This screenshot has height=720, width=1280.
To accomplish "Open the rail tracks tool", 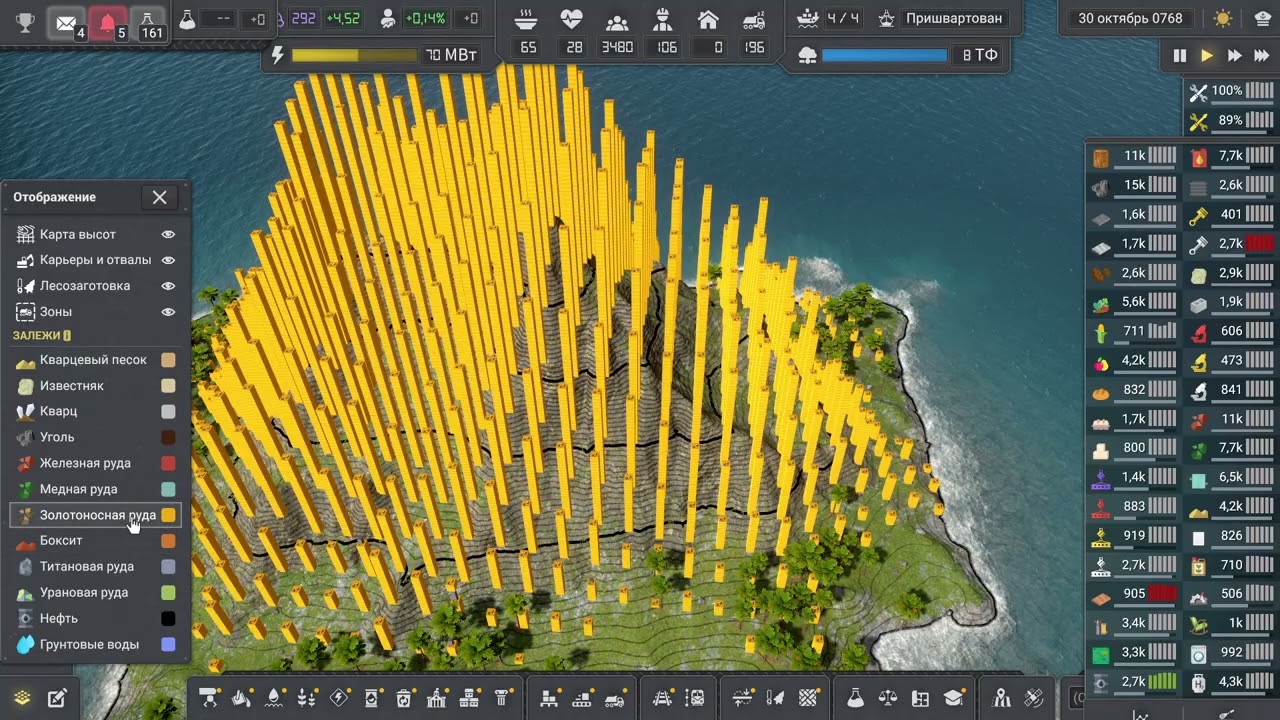I will pos(662,697).
